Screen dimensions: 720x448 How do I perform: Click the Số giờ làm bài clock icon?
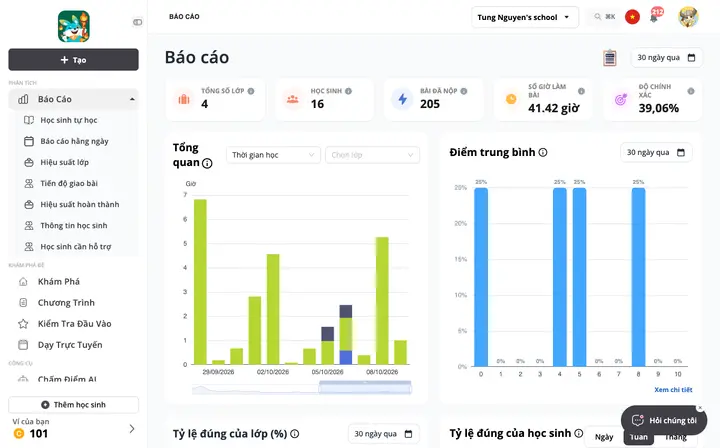coord(511,99)
